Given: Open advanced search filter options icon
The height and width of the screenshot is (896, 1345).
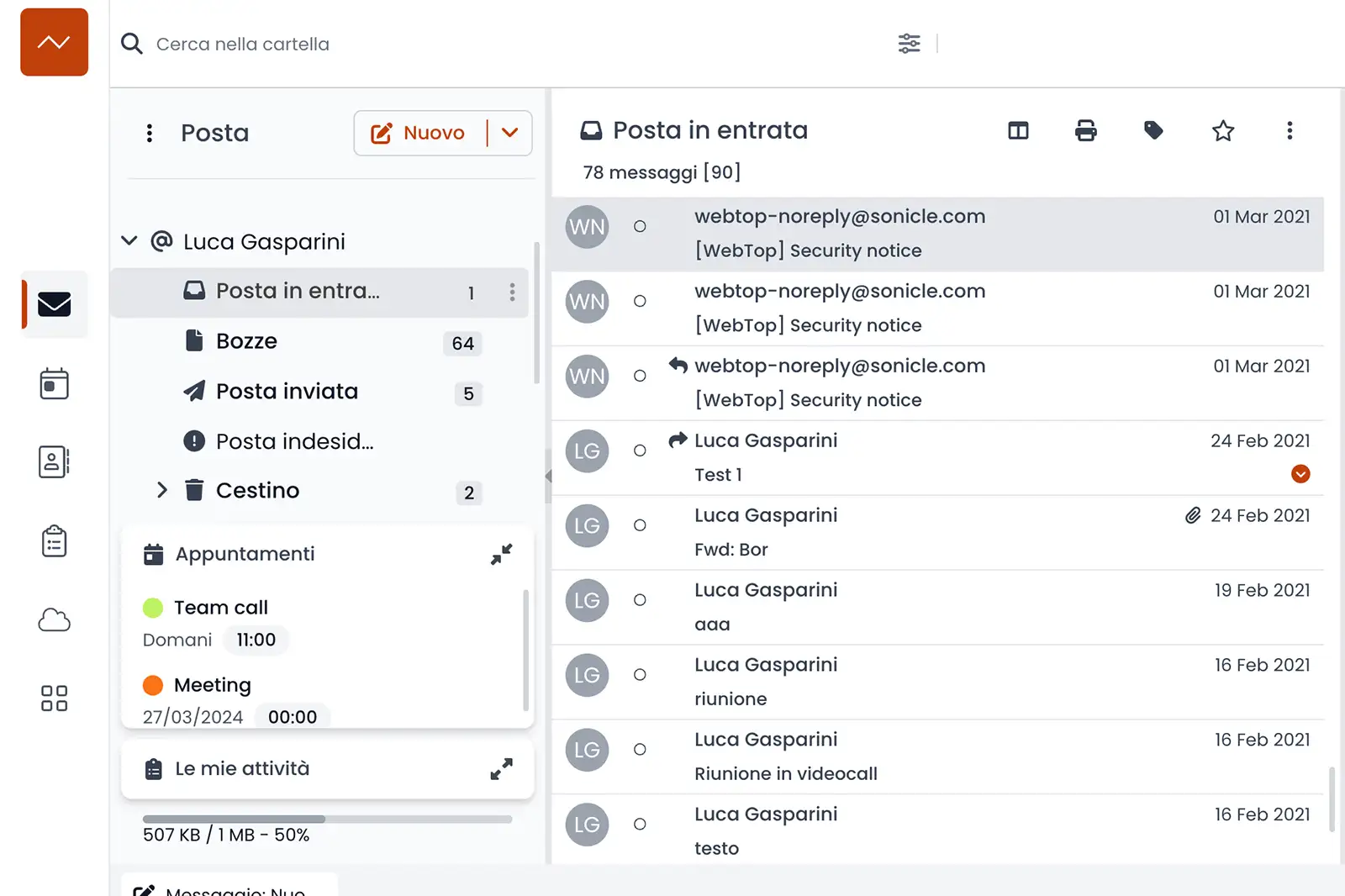Looking at the screenshot, I should click(909, 44).
